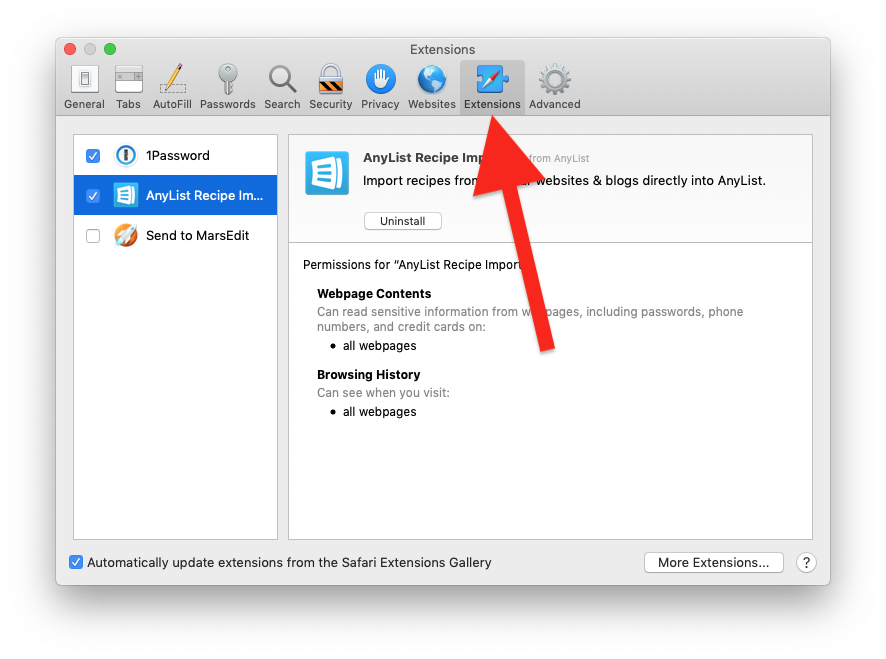Click the More Extensions... button

click(714, 563)
